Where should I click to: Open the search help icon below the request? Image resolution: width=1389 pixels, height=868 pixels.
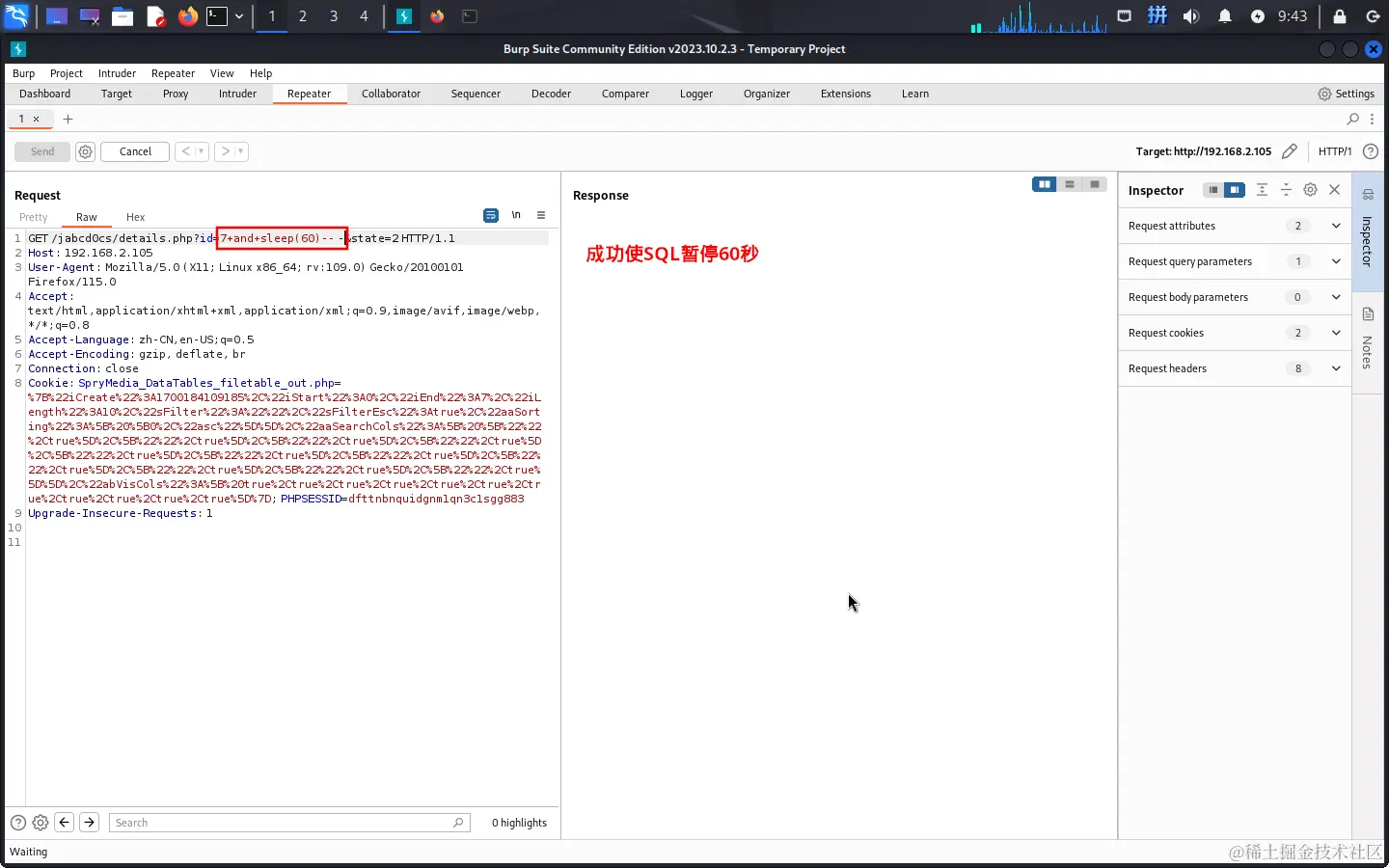(18, 823)
